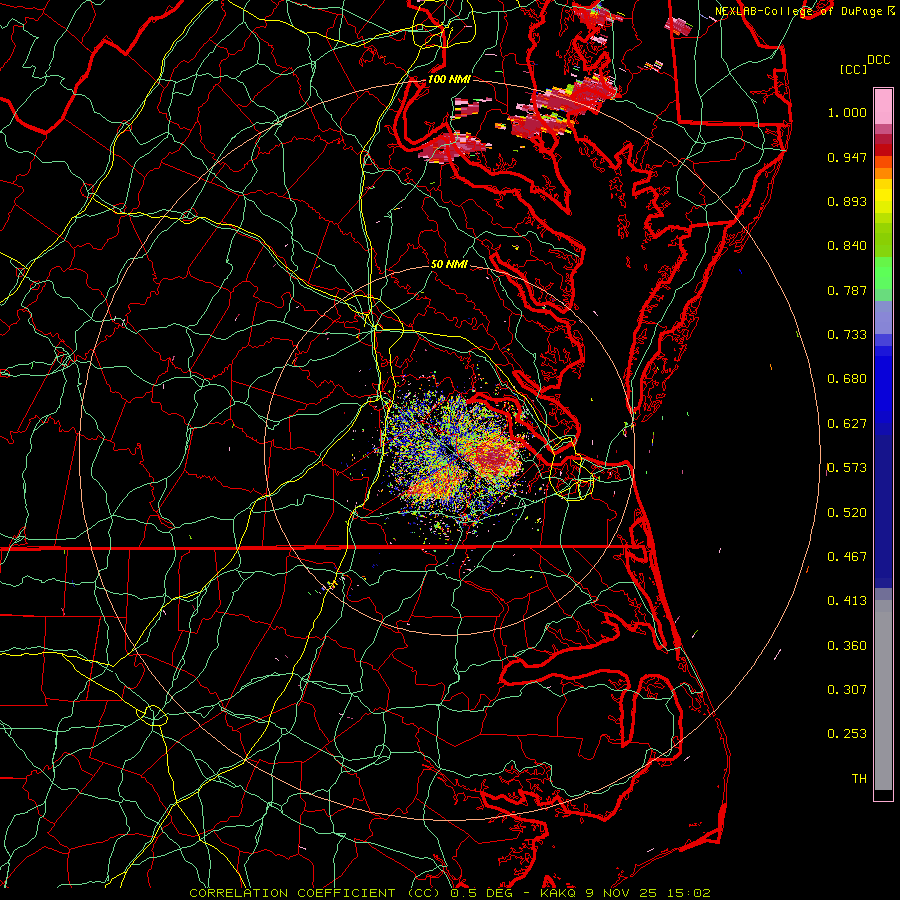
Task: Click the 9 NOV 25 date in footer
Action: click(x=623, y=893)
